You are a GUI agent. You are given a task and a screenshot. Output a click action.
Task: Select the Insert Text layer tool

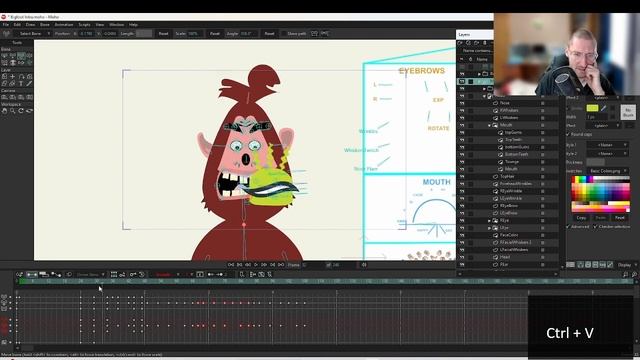(21, 84)
